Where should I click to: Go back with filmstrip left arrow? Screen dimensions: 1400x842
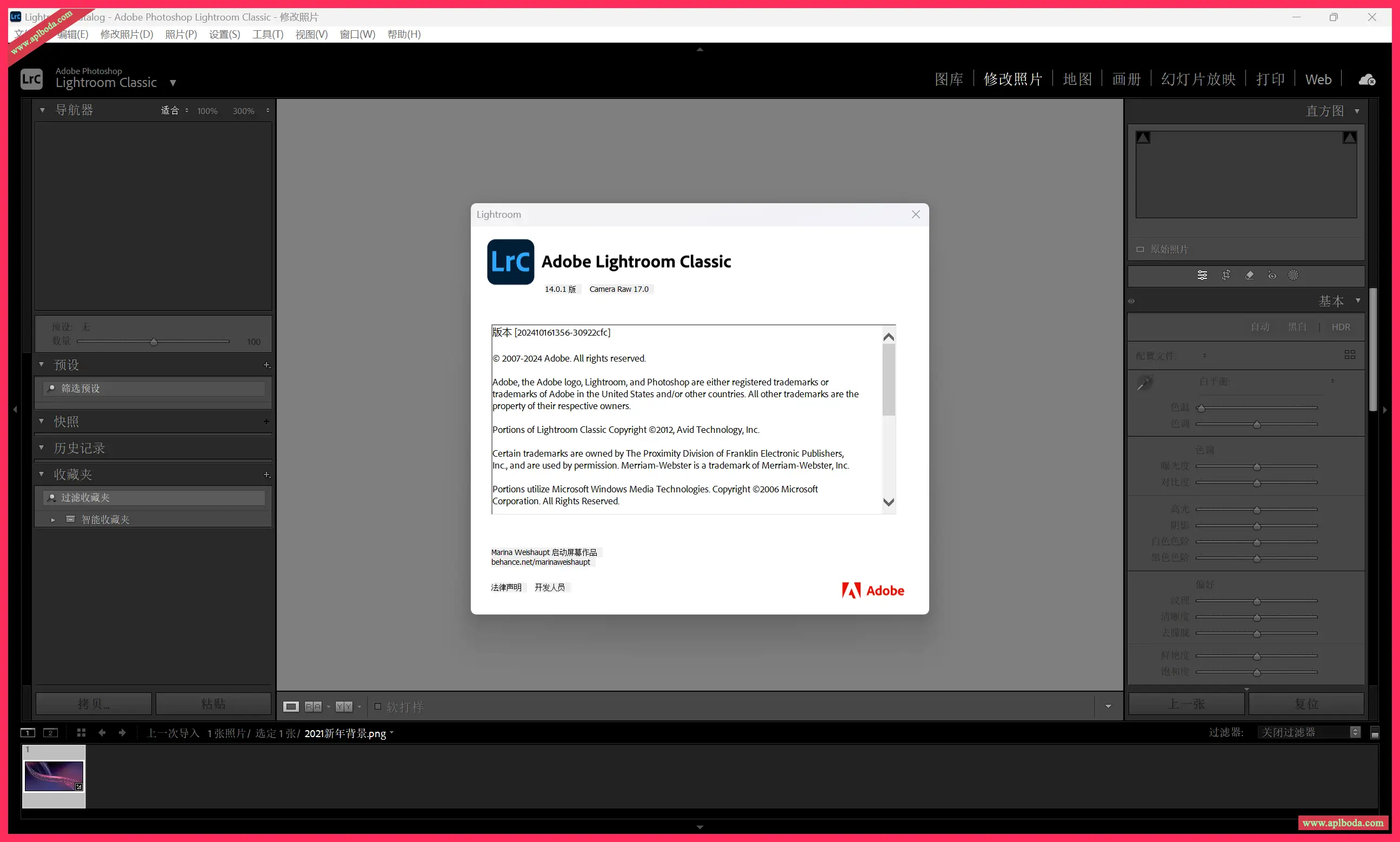coord(102,732)
